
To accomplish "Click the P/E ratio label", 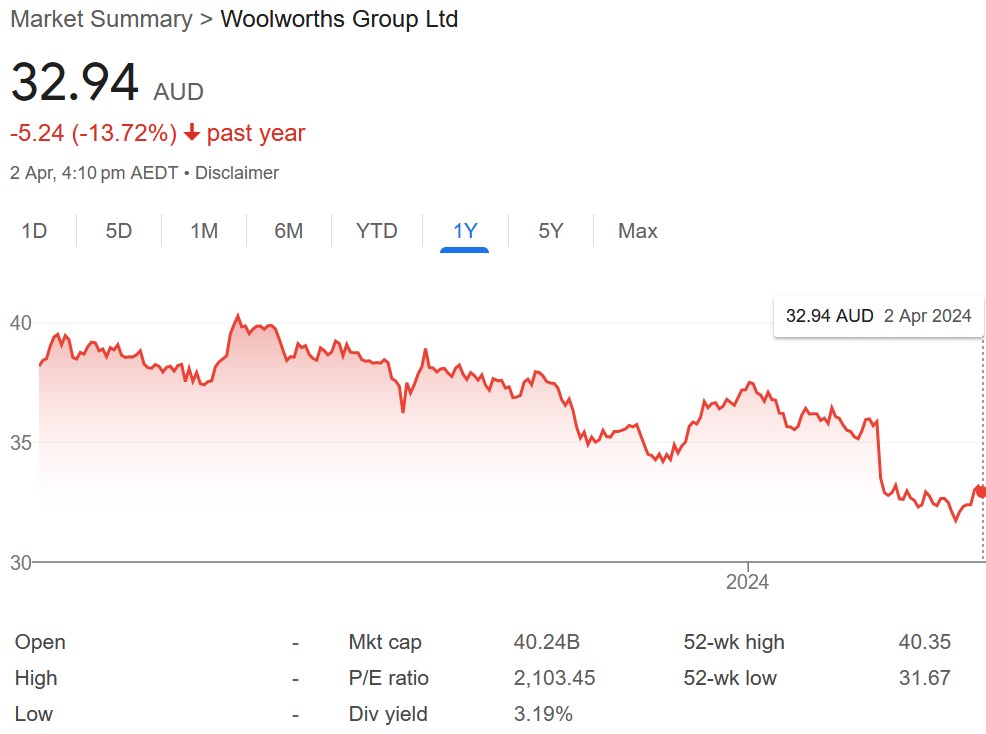I will [389, 678].
